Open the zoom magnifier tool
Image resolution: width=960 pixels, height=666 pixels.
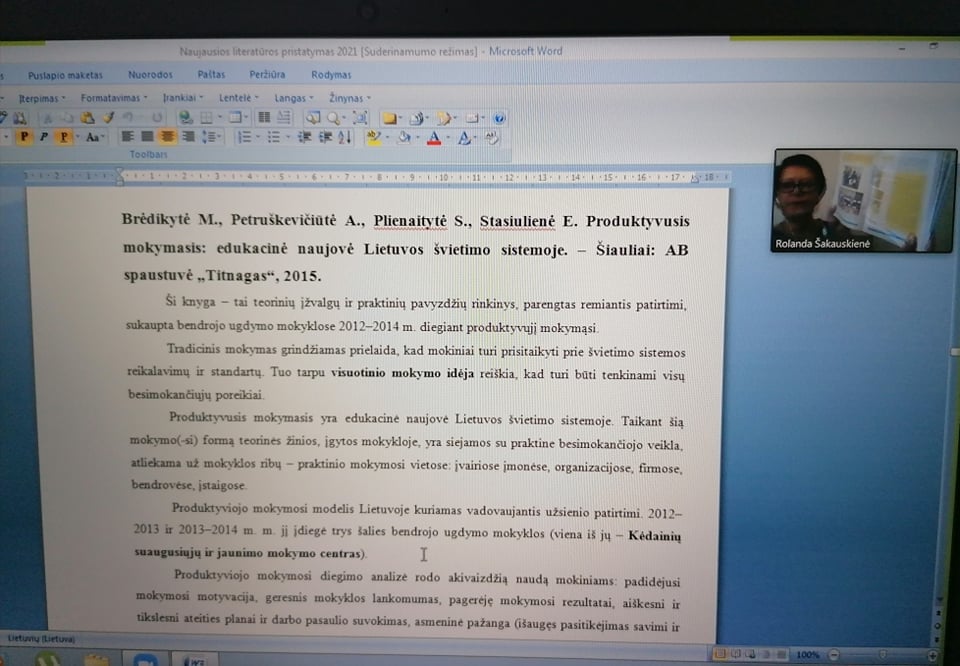334,118
